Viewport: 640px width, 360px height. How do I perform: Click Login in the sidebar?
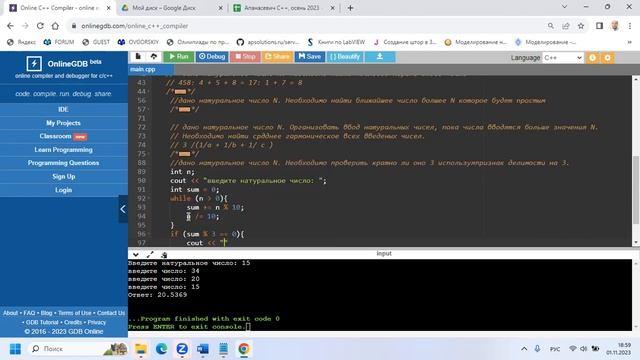pyautogui.click(x=64, y=190)
